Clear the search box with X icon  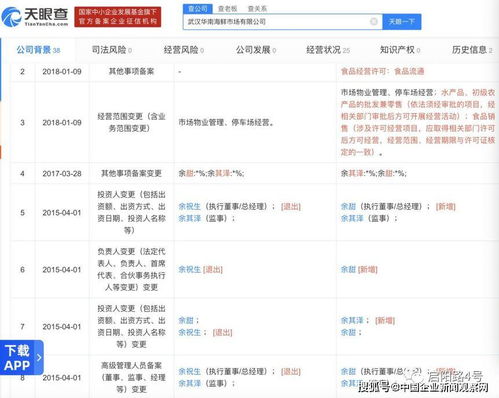[374, 22]
